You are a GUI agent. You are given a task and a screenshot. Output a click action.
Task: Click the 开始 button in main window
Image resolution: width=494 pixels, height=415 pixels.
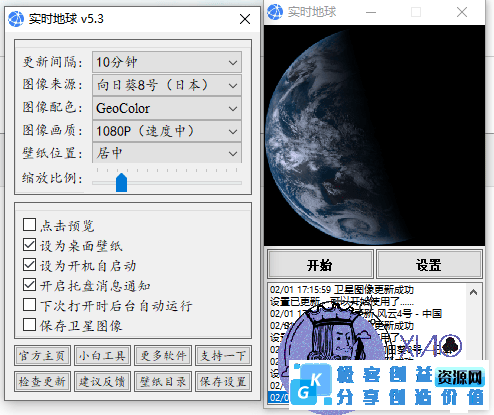[x=320, y=265]
